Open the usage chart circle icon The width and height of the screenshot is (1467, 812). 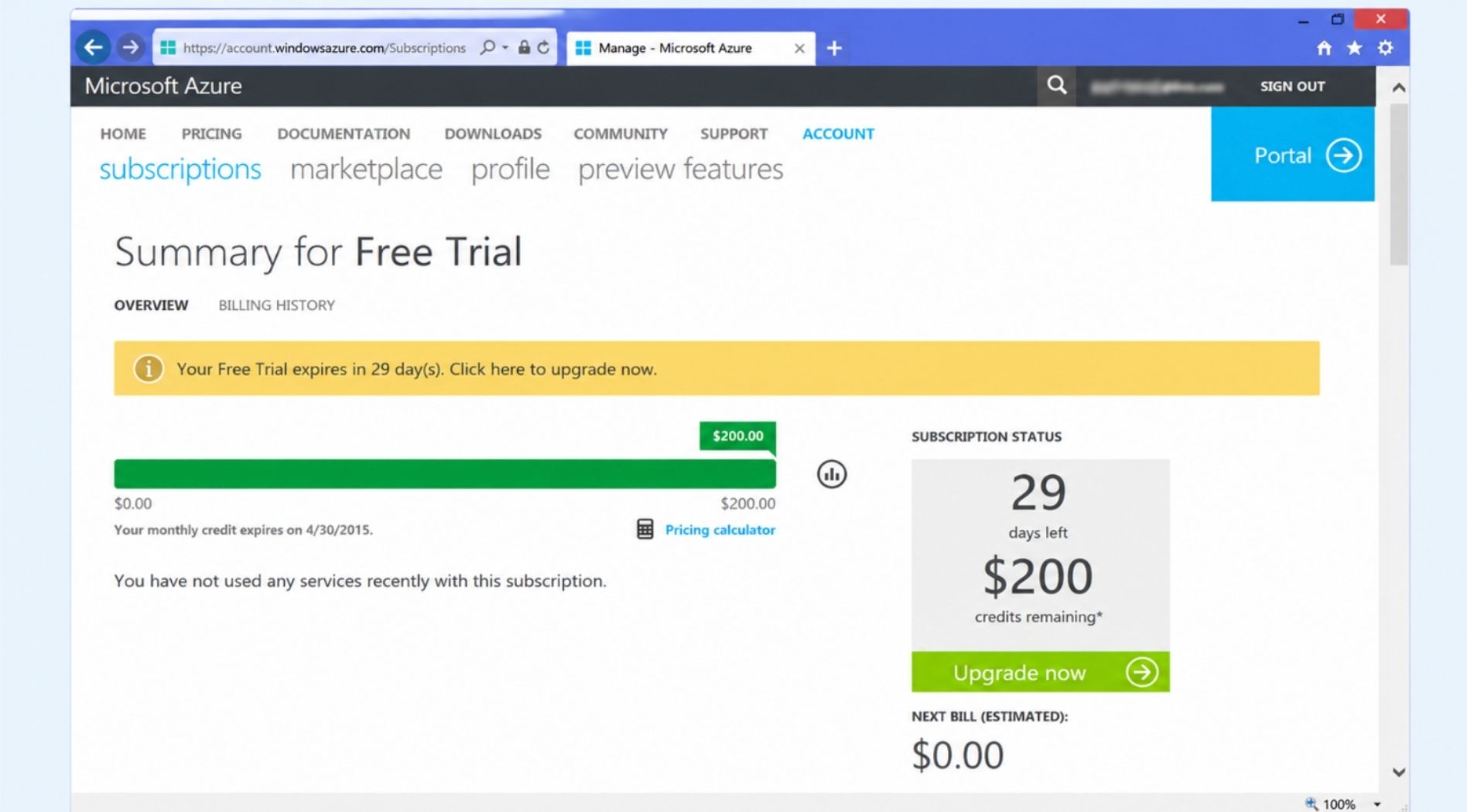click(832, 474)
